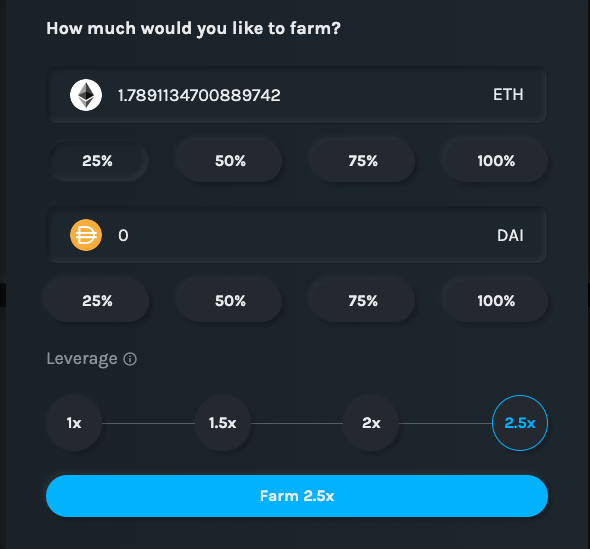
Task: Use 100% of ETH balance
Action: [496, 161]
